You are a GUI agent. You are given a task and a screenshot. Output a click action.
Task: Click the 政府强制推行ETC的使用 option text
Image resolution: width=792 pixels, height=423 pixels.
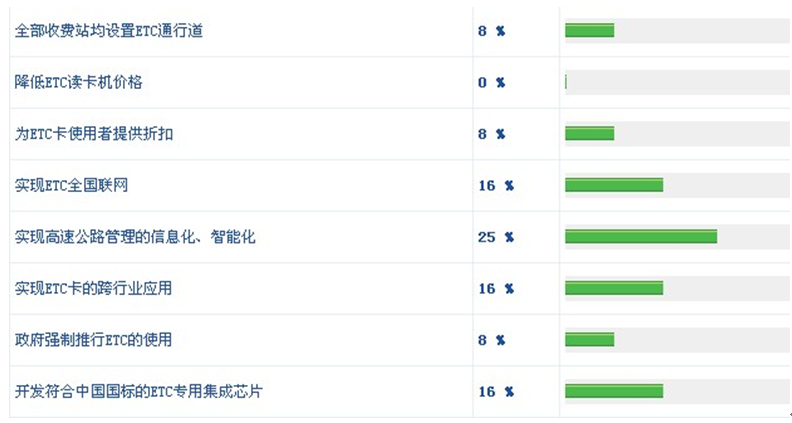(94, 340)
